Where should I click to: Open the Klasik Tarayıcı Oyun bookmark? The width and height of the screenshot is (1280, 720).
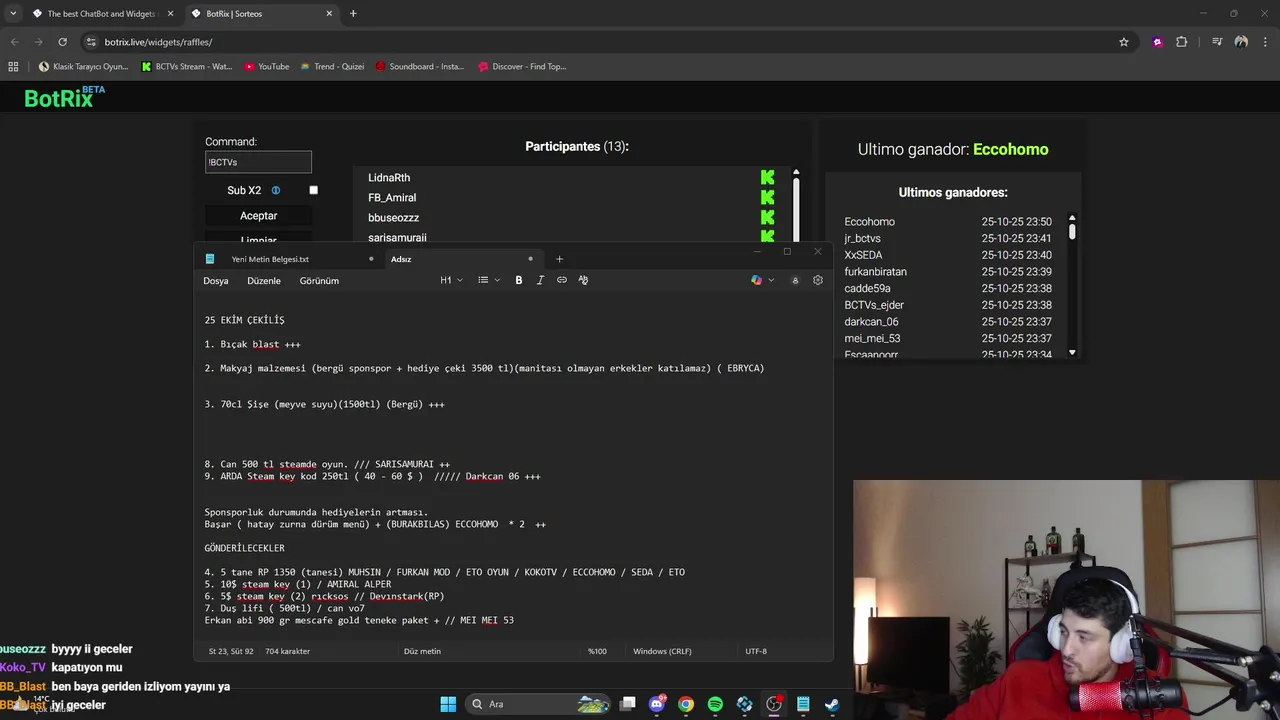point(83,67)
